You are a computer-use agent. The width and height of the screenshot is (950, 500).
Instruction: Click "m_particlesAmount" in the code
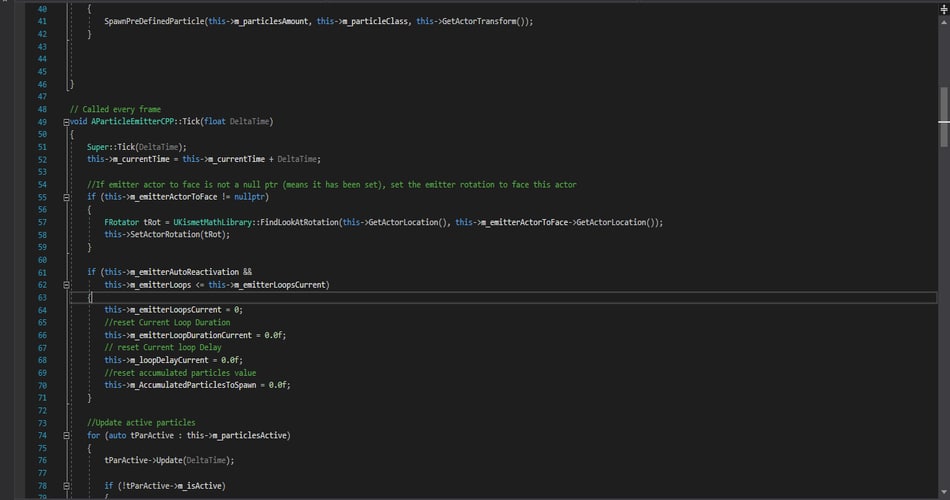tap(271, 21)
